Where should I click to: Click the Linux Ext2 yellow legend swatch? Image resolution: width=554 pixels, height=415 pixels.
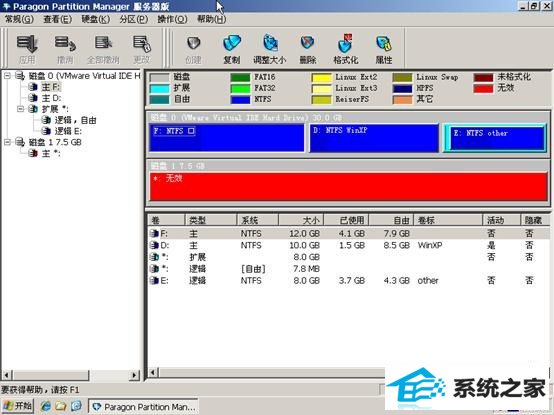point(321,77)
